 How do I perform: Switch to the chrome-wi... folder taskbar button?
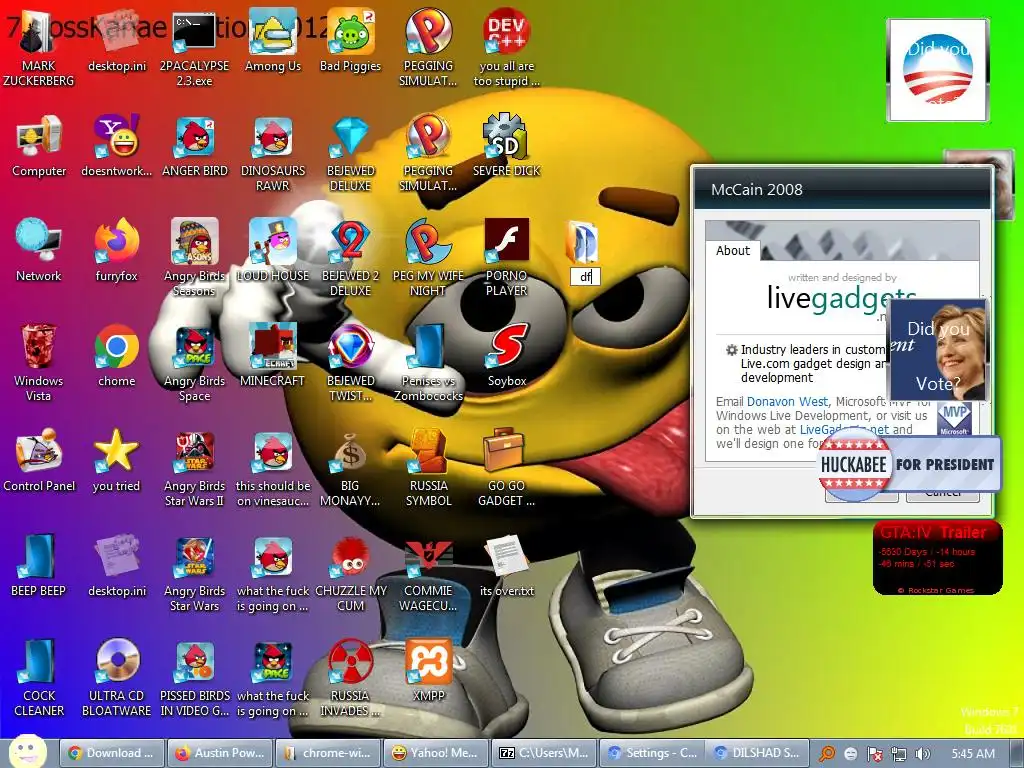[328, 753]
